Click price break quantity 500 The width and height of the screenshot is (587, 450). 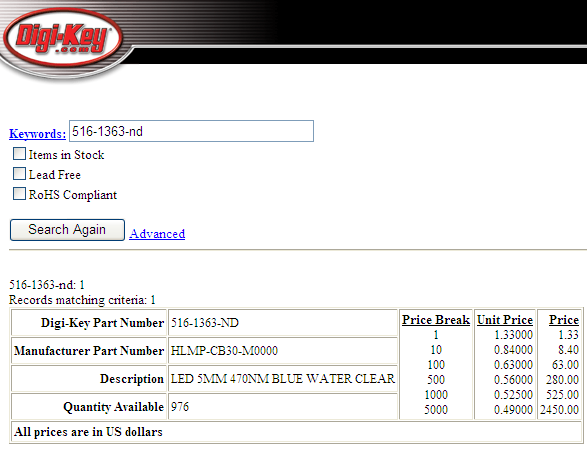click(x=436, y=380)
